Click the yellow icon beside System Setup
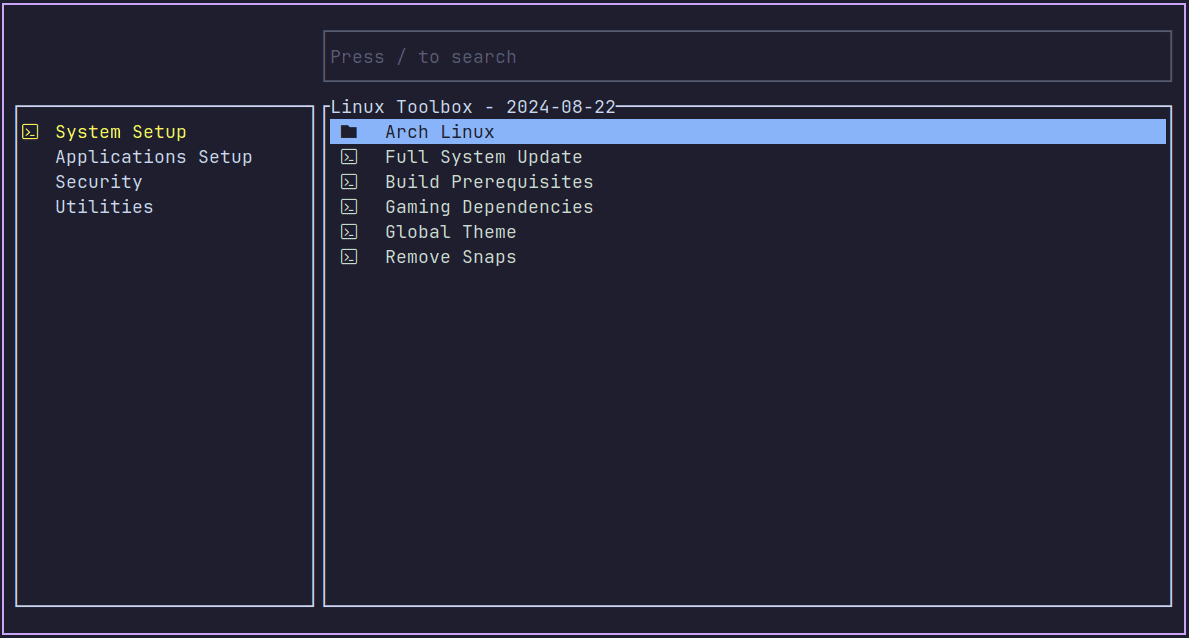The image size is (1189, 638). click(31, 132)
